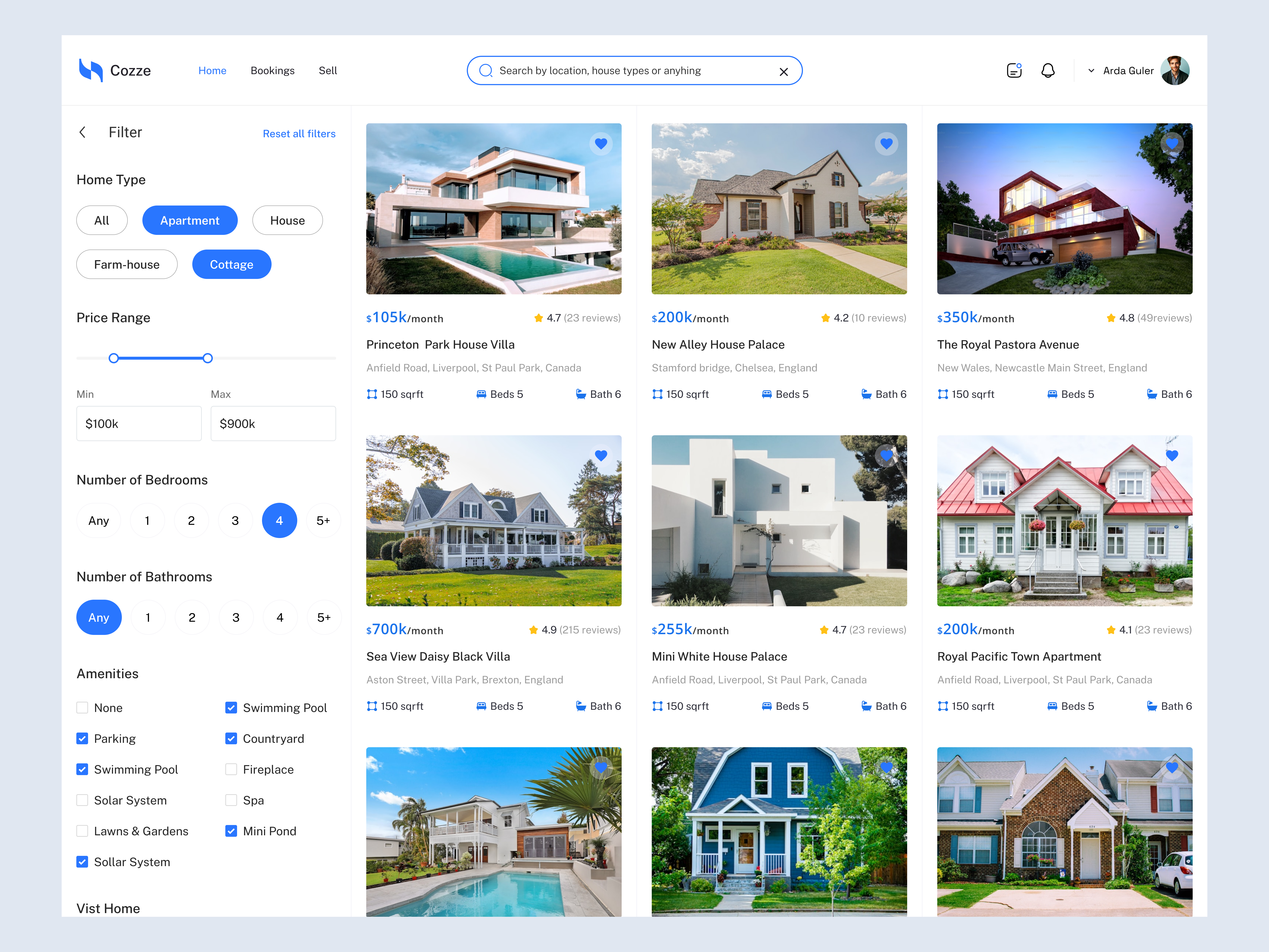Open notifications via the bell icon

tap(1048, 70)
